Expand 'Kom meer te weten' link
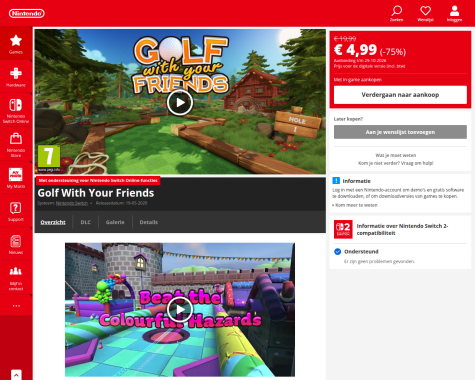Viewport: 475px width, 380px height. coord(355,205)
